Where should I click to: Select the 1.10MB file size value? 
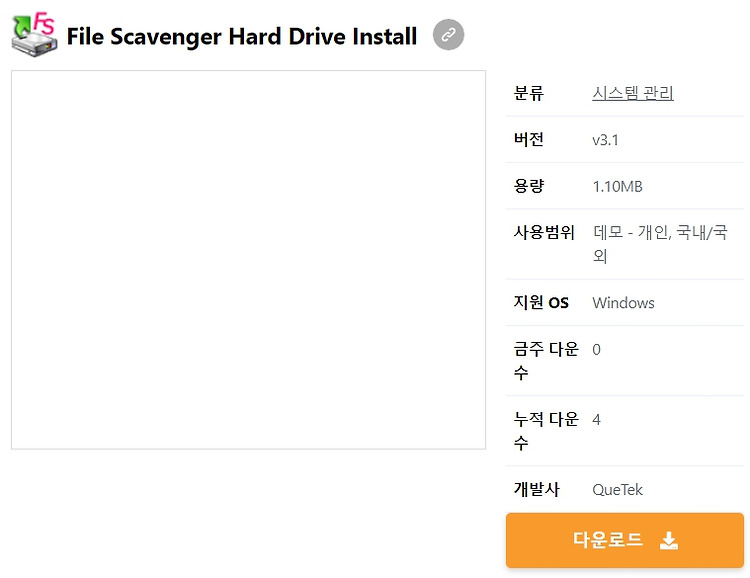tap(618, 186)
